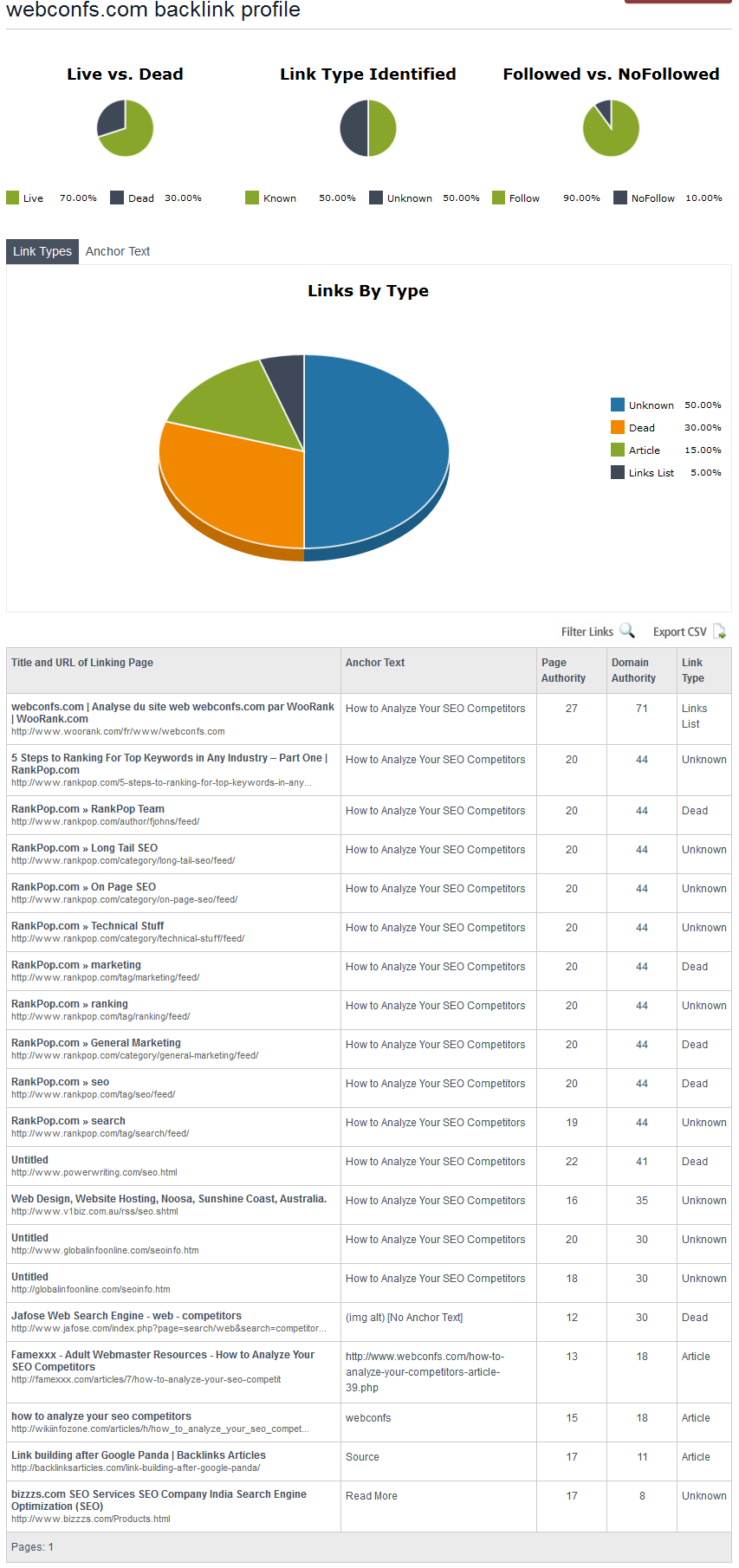
Task: Open Famexxx Adult Webmaster Resources link
Action: 163,1361
